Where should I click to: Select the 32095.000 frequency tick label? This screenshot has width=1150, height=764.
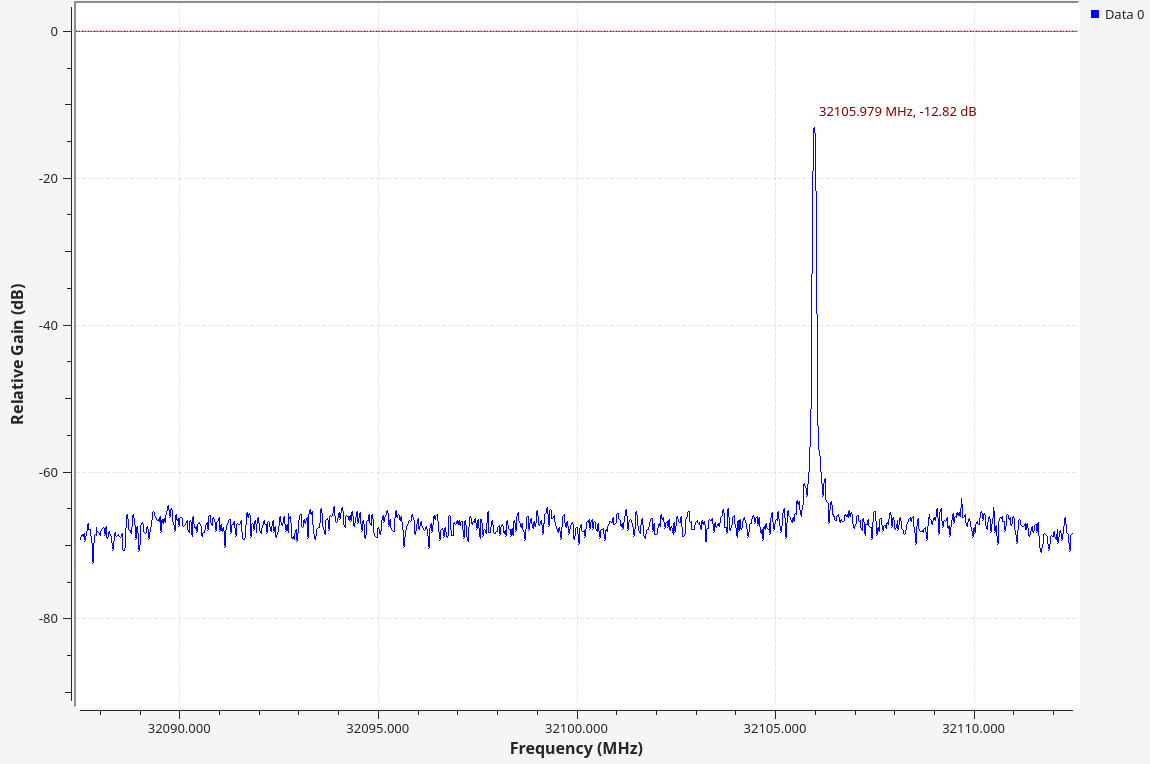click(x=378, y=728)
